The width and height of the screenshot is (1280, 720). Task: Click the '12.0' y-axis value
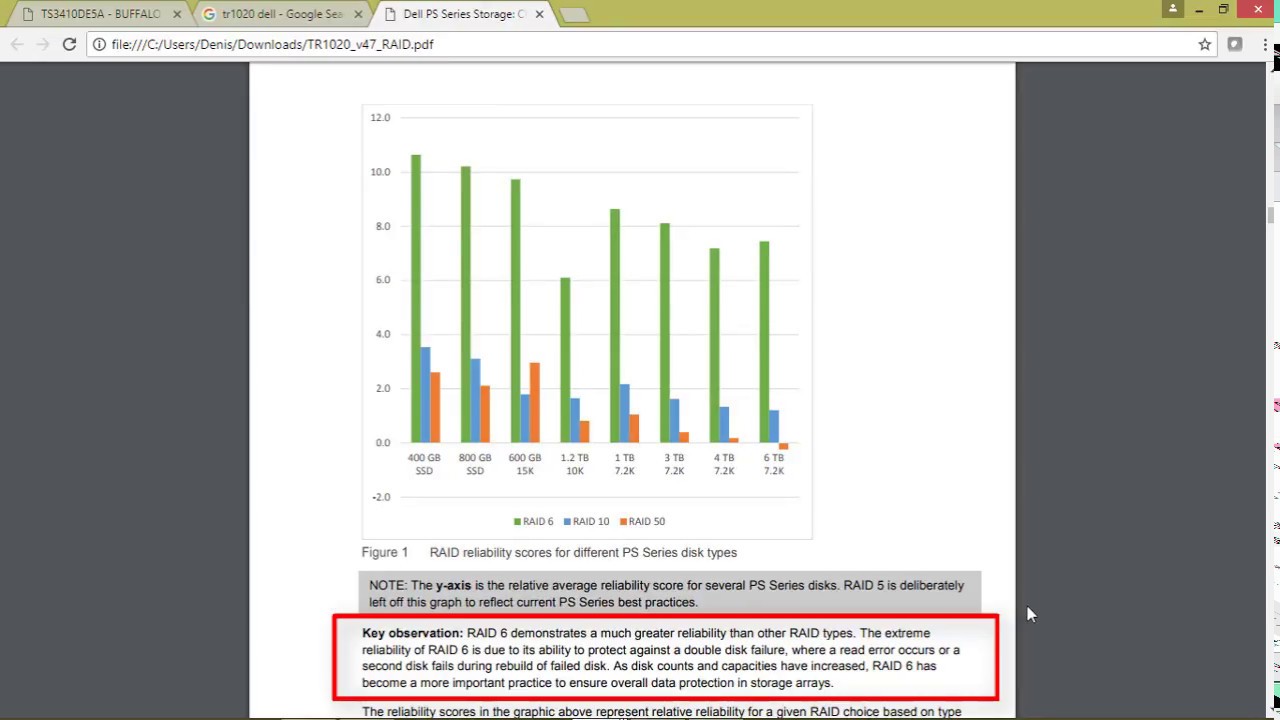pyautogui.click(x=380, y=118)
